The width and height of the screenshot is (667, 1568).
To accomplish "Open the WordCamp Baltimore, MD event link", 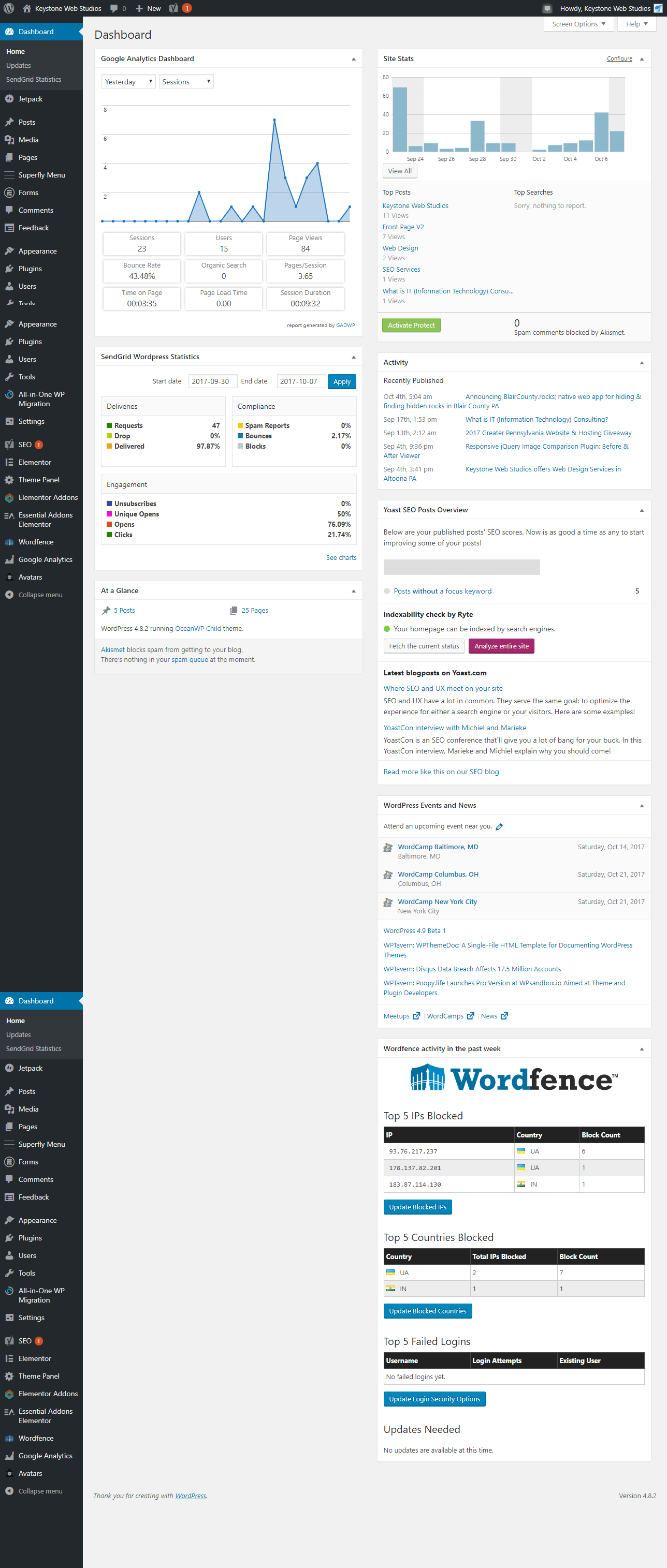I will click(x=438, y=847).
